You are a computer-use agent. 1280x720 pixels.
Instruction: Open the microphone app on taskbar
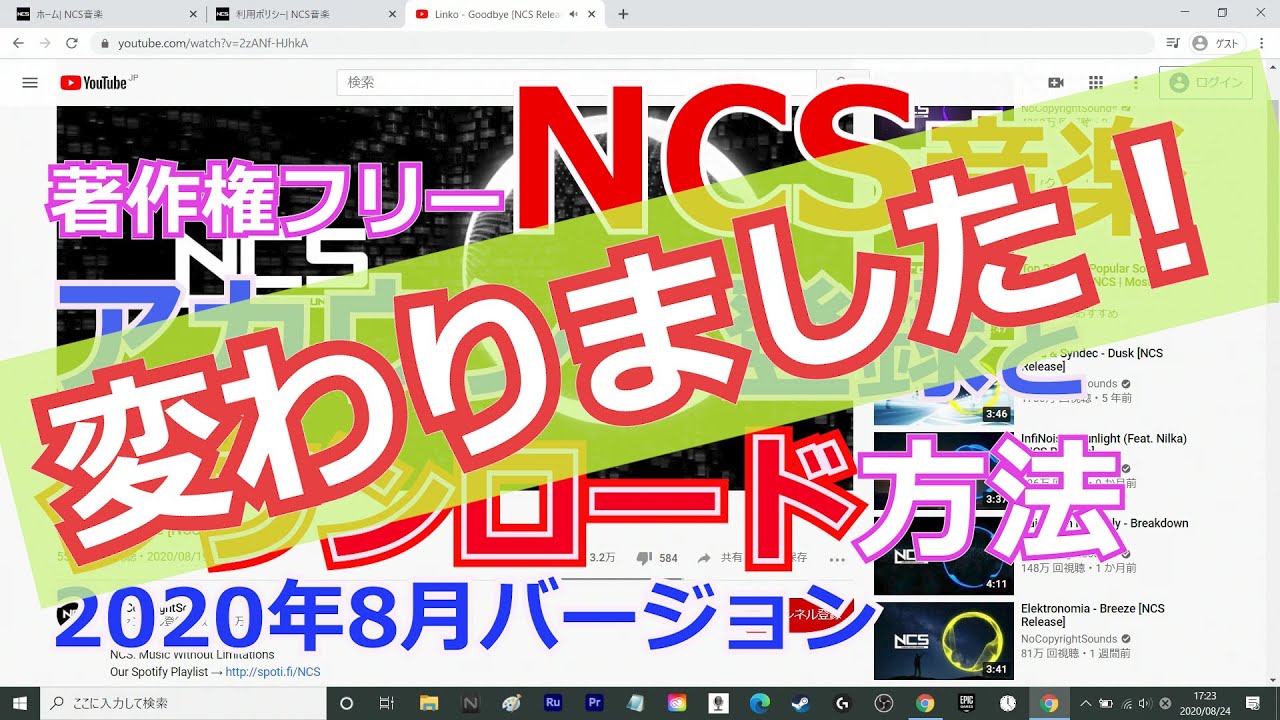click(x=718, y=703)
